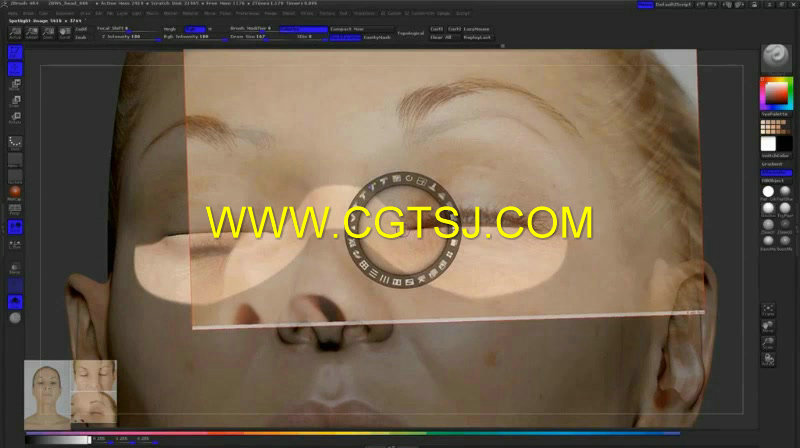Select the white flat brush sphere icon
Screen dimensions: 800x448
coord(768,192)
